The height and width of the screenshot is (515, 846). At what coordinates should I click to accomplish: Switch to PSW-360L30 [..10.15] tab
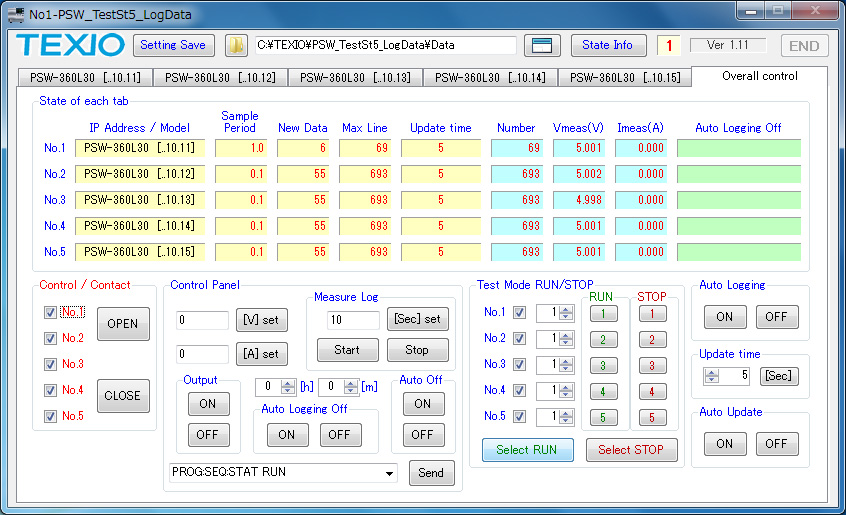tap(625, 78)
